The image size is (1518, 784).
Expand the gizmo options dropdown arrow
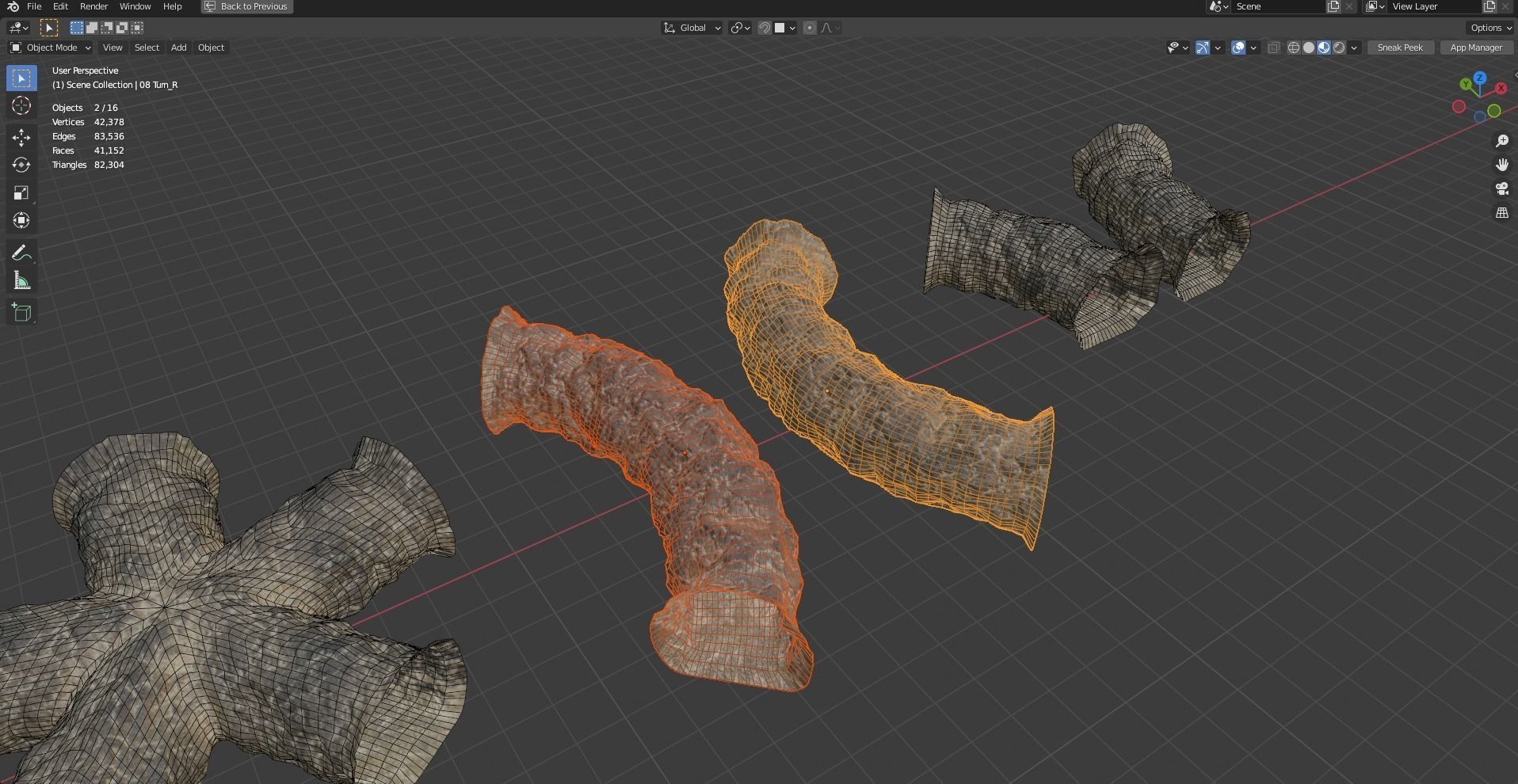click(x=1218, y=48)
